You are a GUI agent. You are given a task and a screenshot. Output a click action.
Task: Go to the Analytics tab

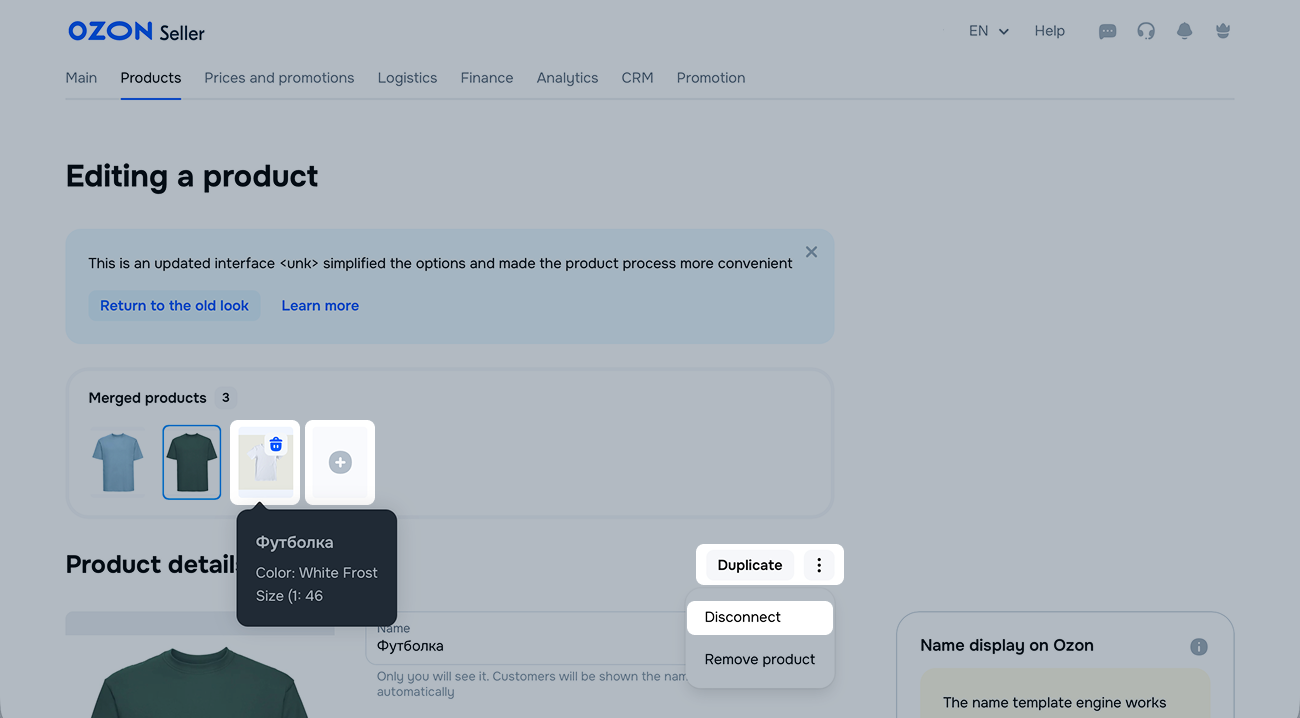tap(567, 78)
